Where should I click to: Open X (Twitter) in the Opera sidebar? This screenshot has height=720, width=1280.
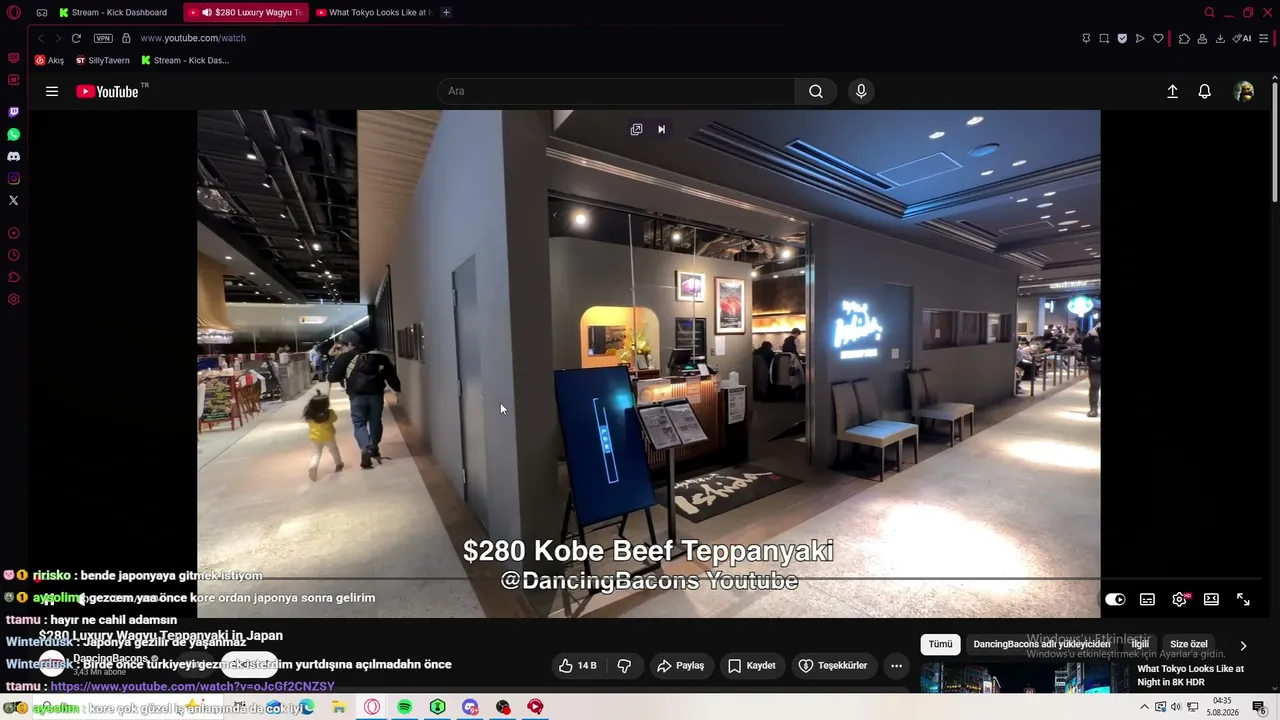tap(14, 200)
